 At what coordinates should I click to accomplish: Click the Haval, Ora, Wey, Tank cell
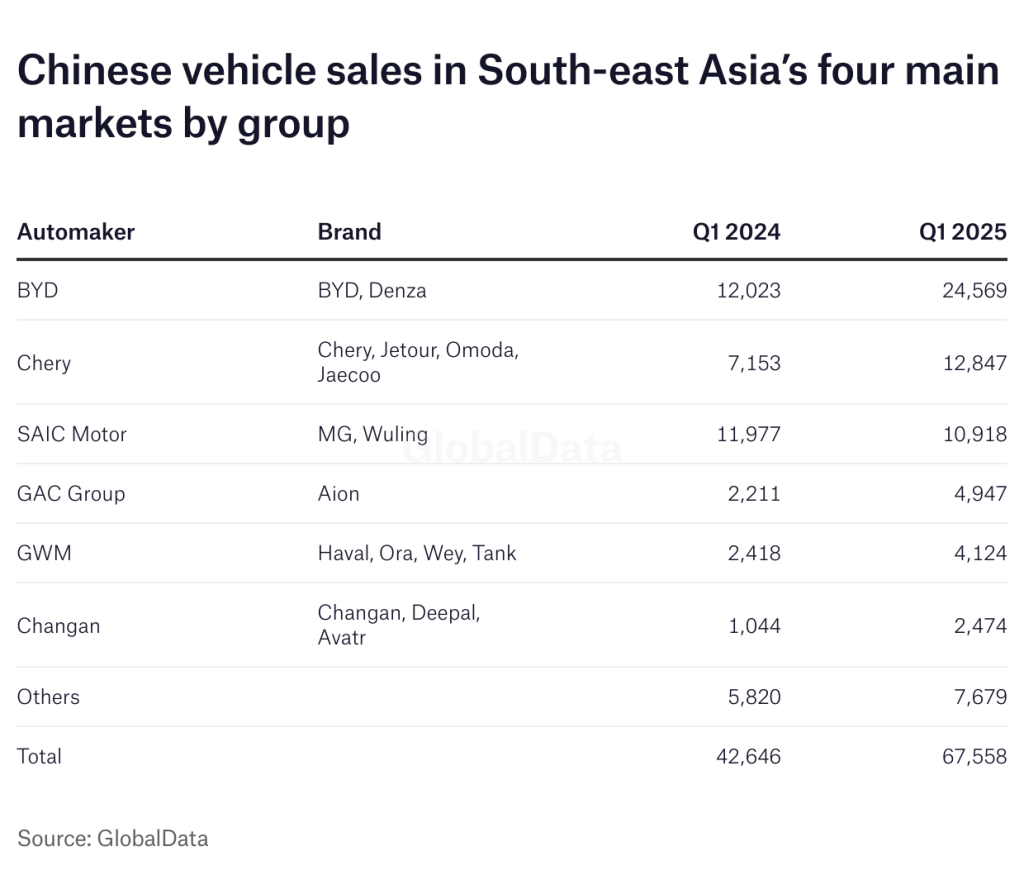pyautogui.click(x=417, y=552)
